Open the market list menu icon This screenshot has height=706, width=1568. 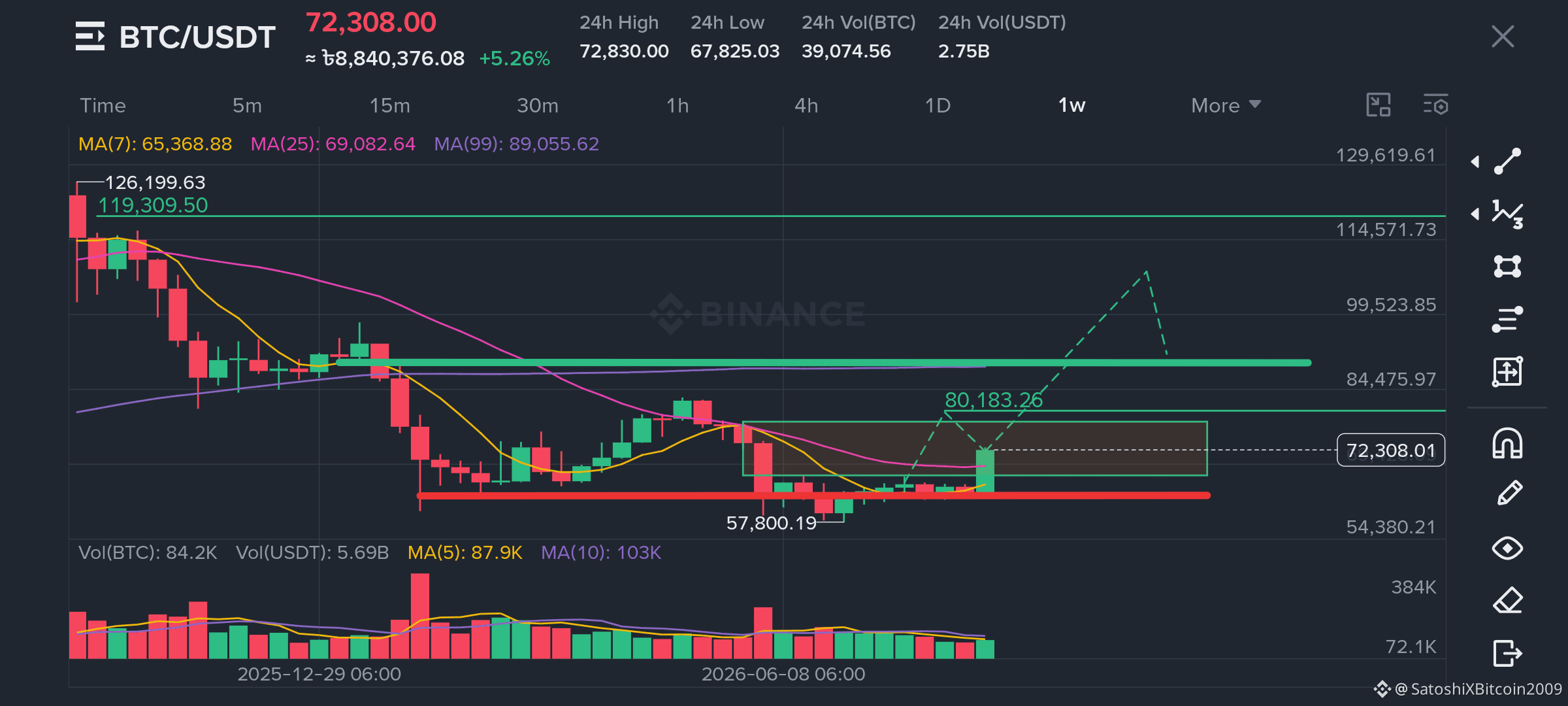pos(90,37)
